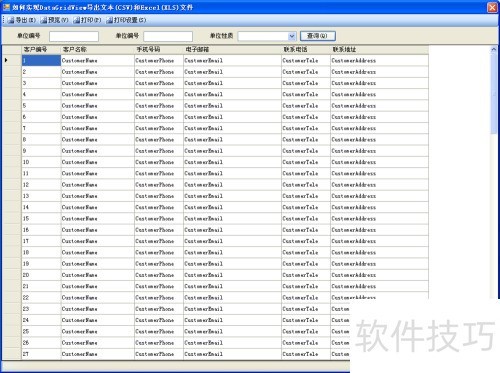Close the window with red X button
This screenshot has width=500, height=373.
492,7
